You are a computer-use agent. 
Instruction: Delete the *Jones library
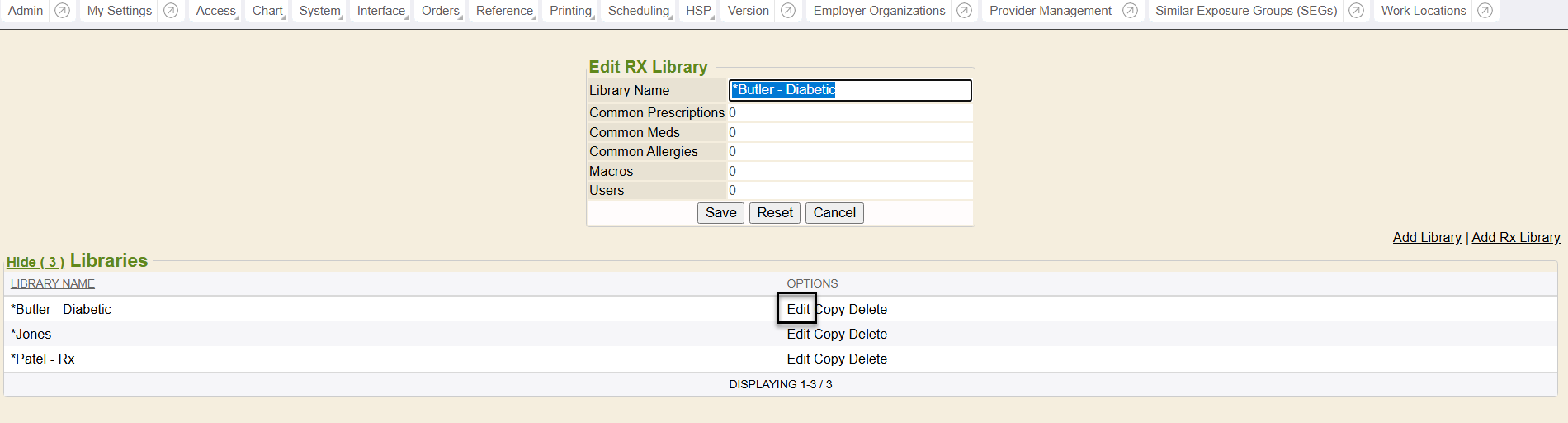coord(868,335)
